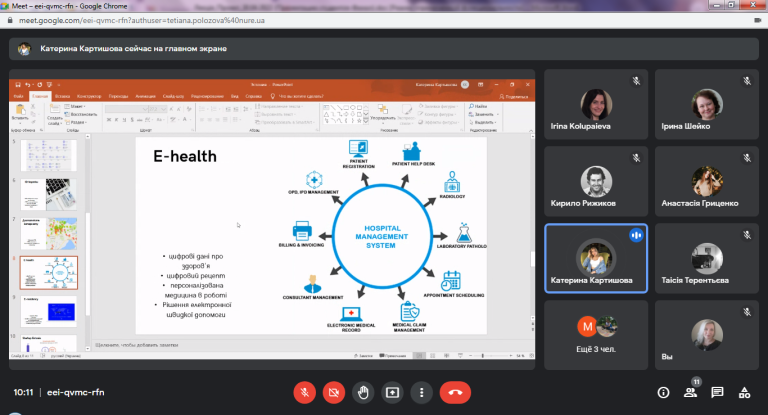Click the Найти find button
This screenshot has height=415, width=768.
(x=478, y=106)
